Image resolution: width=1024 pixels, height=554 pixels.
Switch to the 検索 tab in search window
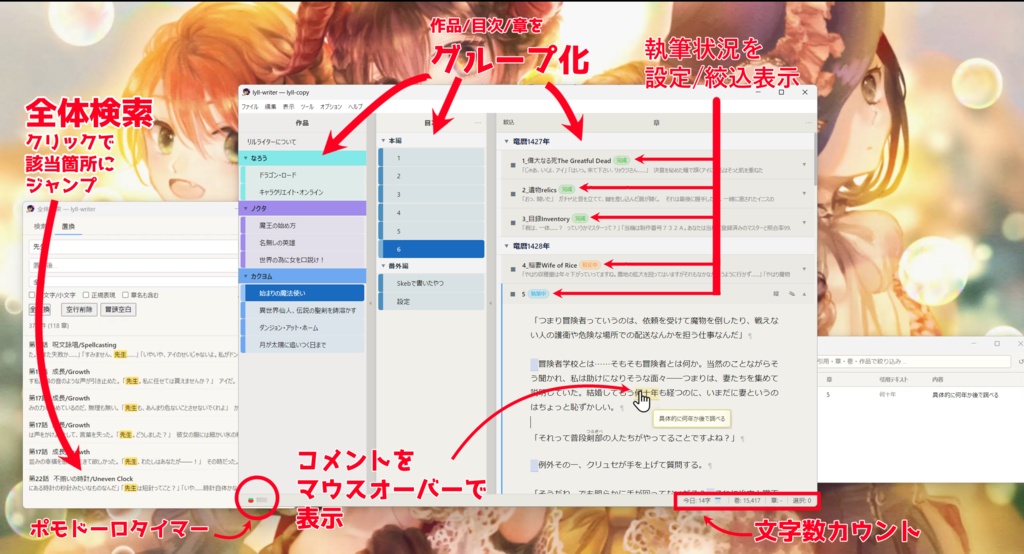[40, 227]
